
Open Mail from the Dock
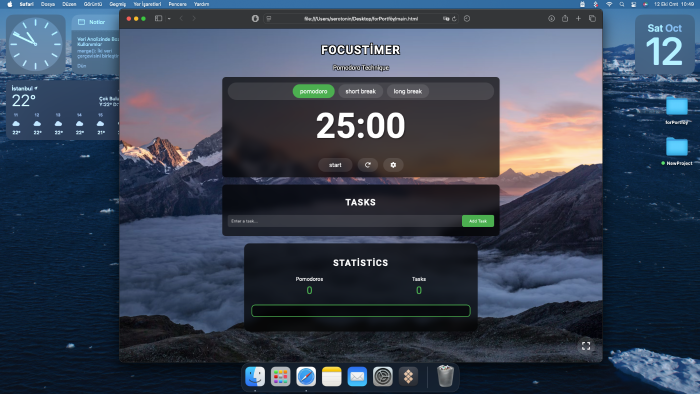coord(357,377)
